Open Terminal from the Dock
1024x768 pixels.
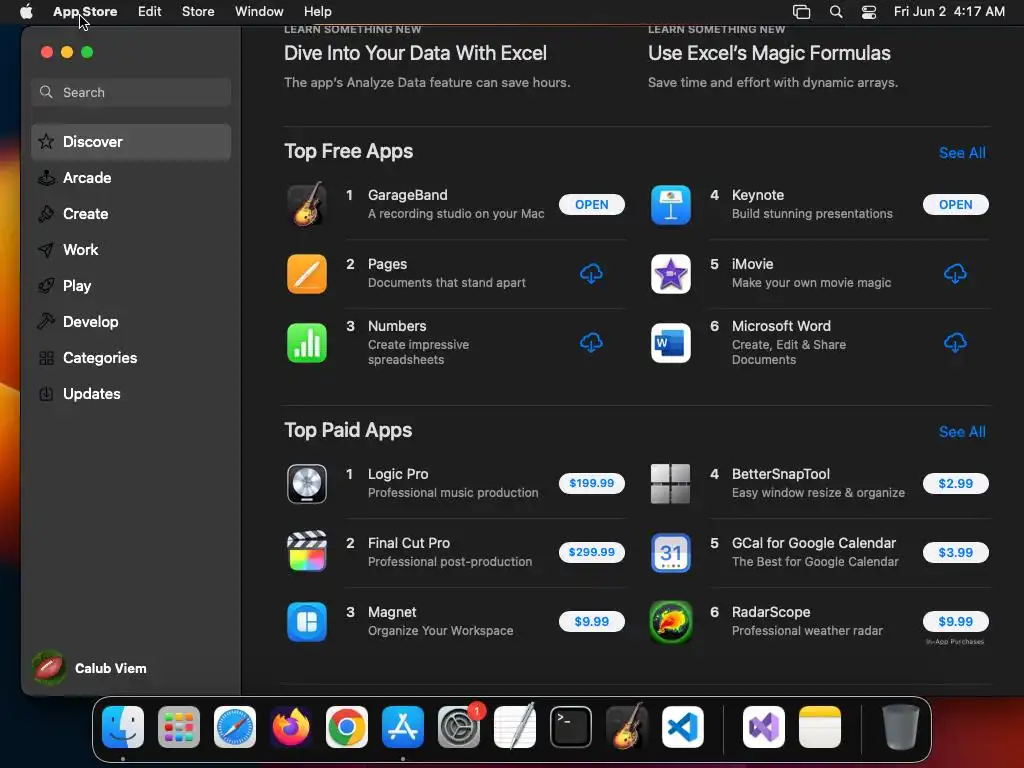click(571, 727)
